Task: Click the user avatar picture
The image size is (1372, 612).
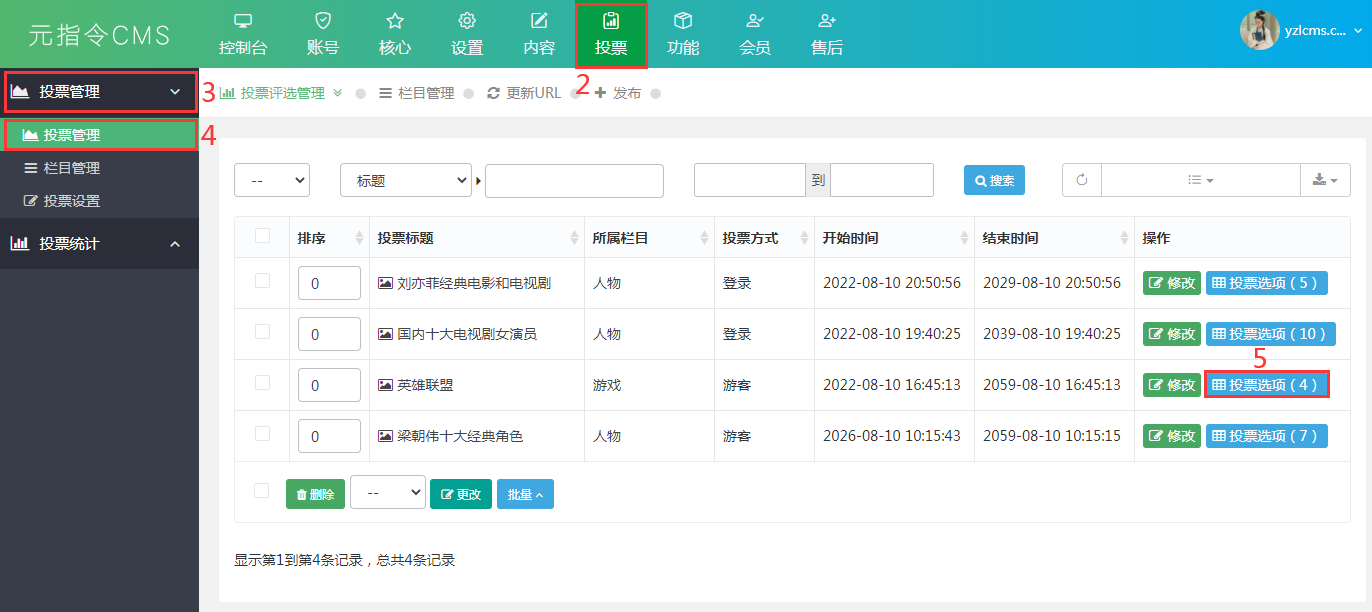Action: pyautogui.click(x=1260, y=30)
